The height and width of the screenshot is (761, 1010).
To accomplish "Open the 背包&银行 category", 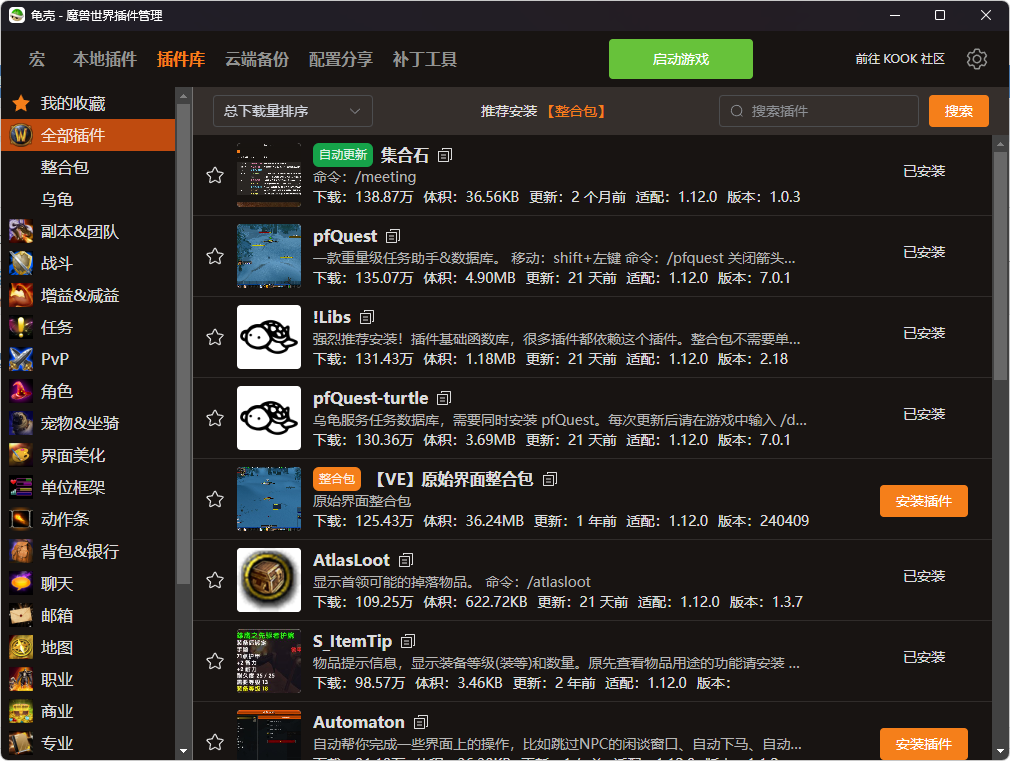I will point(88,552).
